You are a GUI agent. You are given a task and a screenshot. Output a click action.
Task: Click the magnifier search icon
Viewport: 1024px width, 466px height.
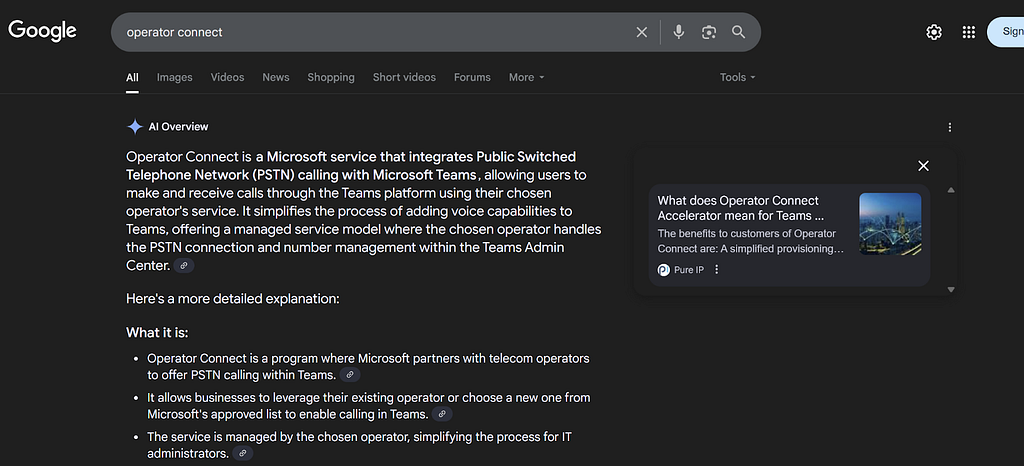[x=739, y=32]
